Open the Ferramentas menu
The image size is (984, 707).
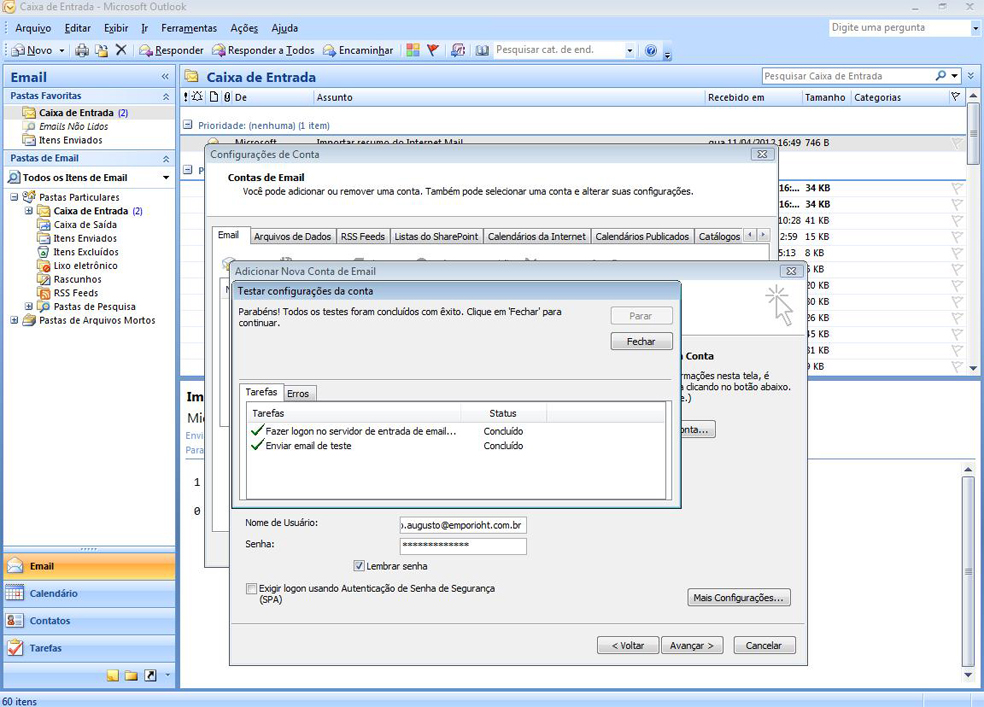pos(189,28)
